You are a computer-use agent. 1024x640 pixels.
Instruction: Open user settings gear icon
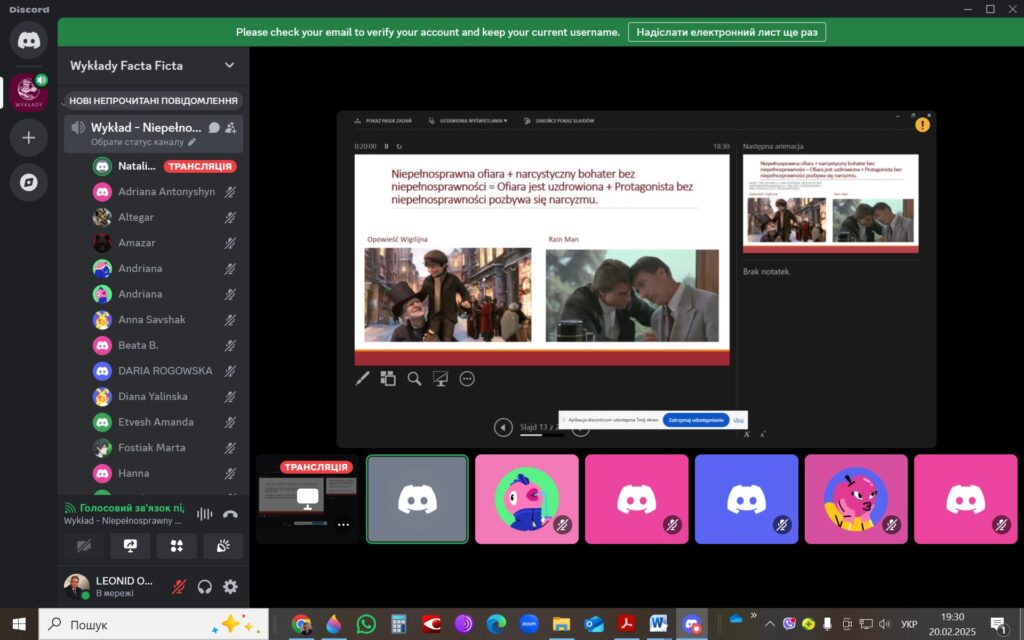230,587
